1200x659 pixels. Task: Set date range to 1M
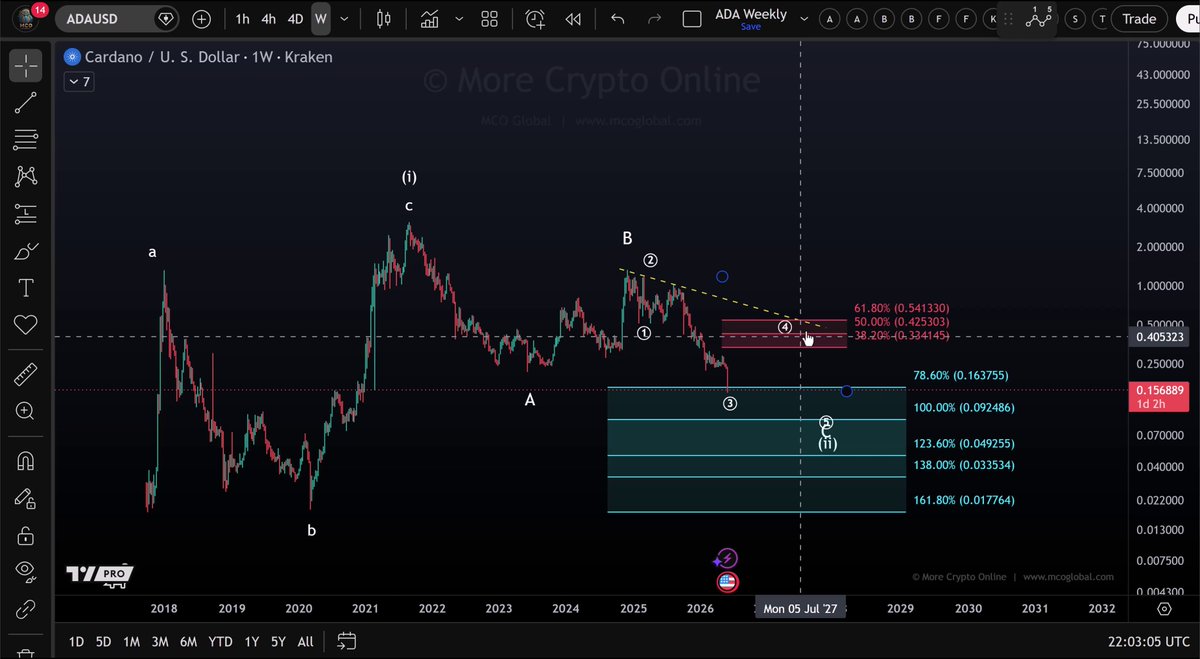tap(131, 641)
